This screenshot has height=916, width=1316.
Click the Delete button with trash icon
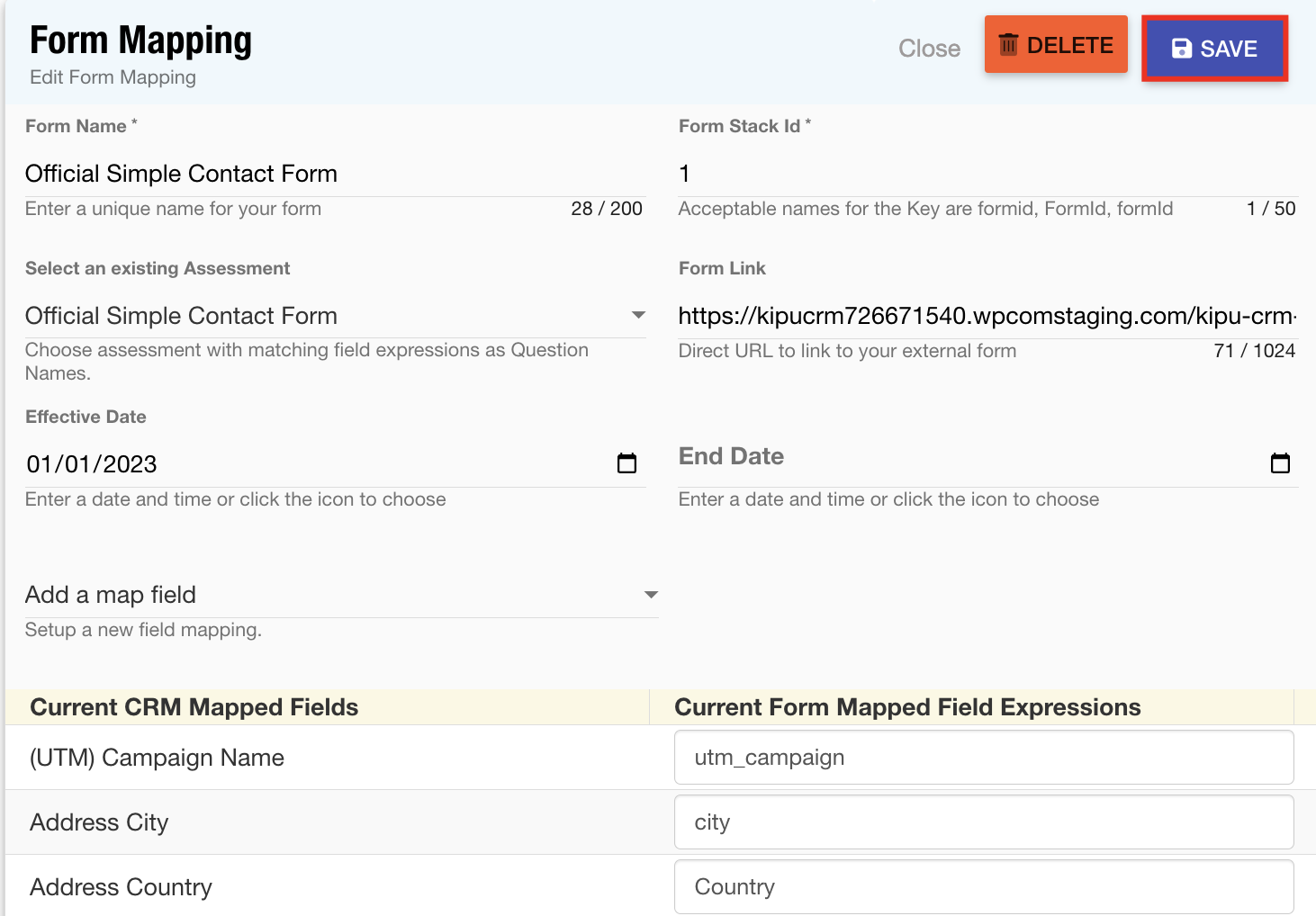[1056, 45]
